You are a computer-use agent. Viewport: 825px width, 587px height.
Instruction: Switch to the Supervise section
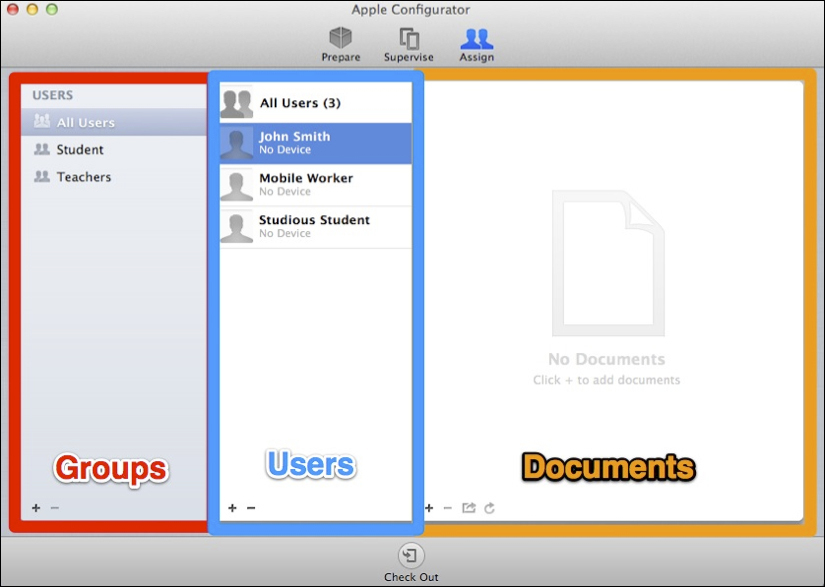[x=408, y=45]
